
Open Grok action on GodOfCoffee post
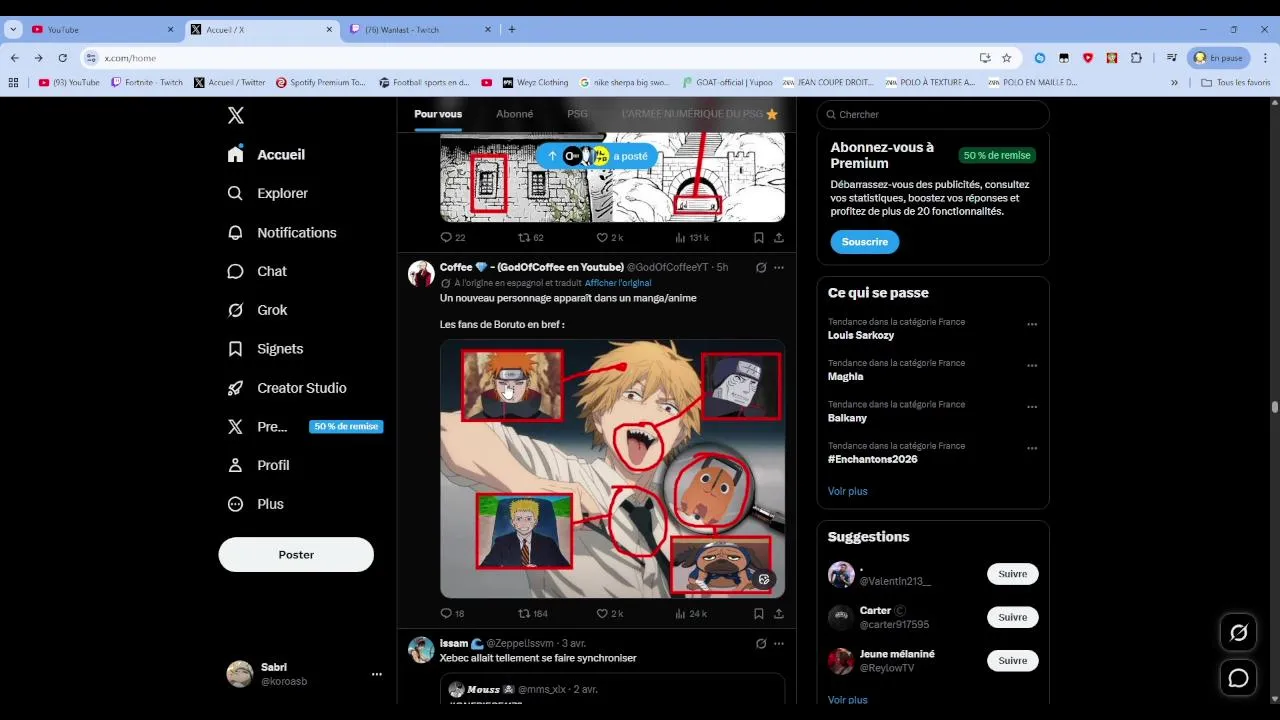point(761,268)
